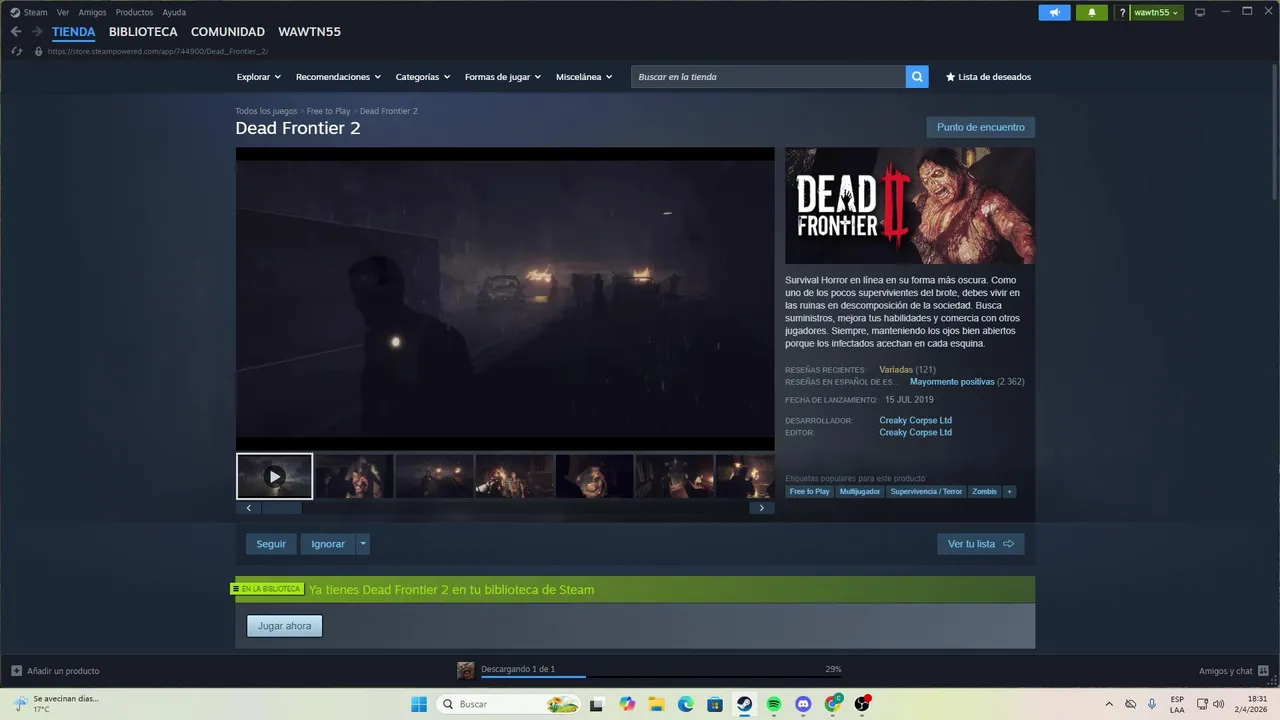1280x720 pixels.
Task: Open File Explorer from the taskbar
Action: (656, 704)
